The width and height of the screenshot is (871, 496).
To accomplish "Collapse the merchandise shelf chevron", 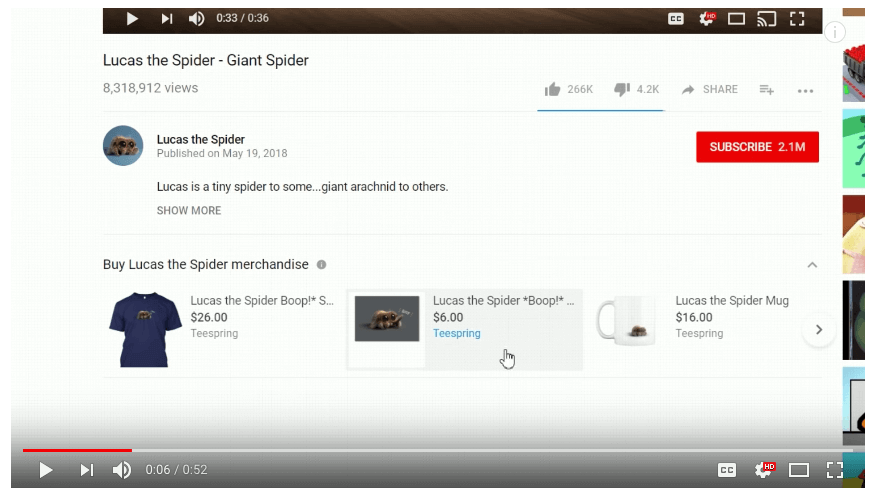I will [x=812, y=265].
